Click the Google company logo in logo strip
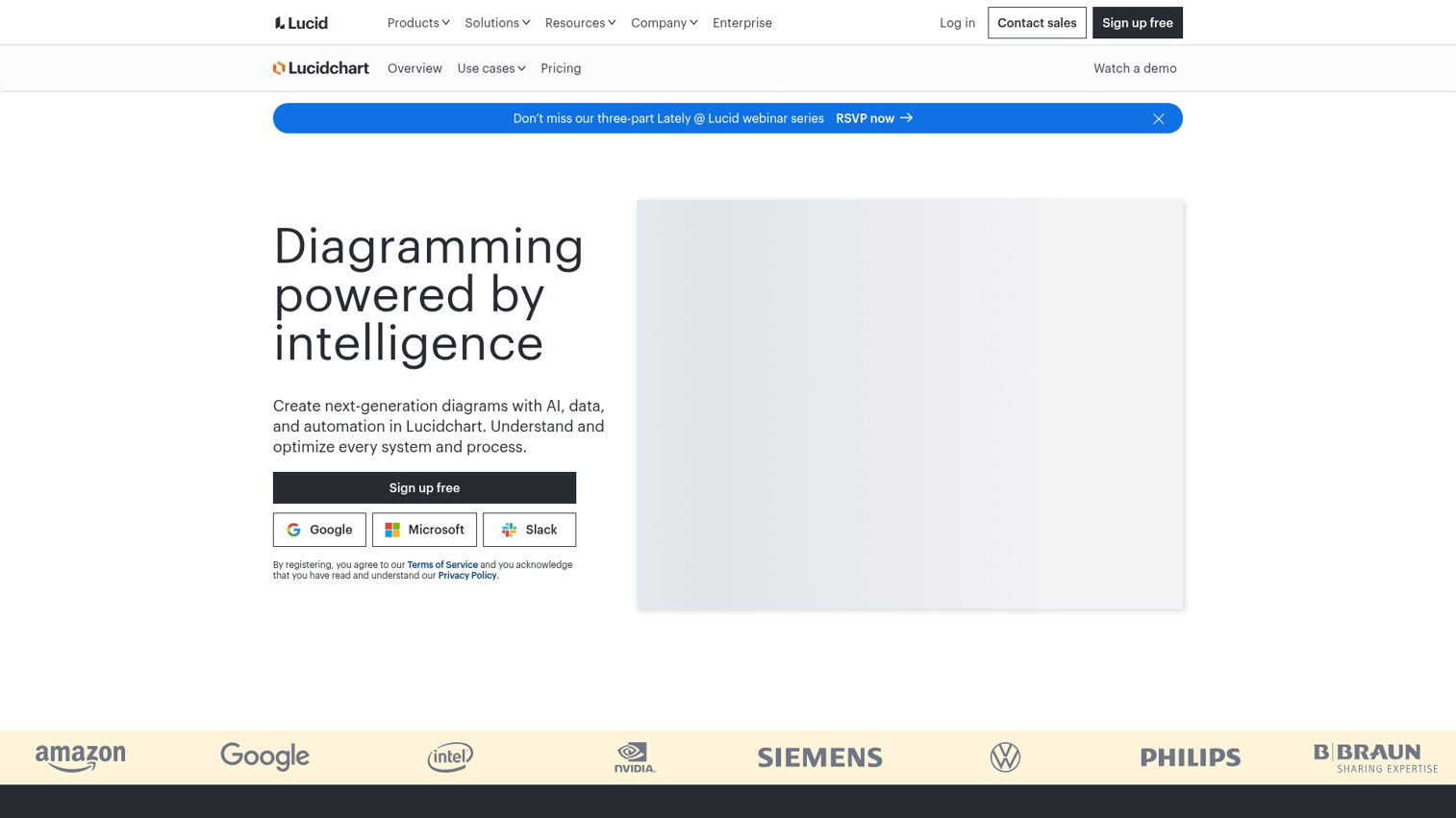Screen dimensions: 1456x818 coord(264,756)
